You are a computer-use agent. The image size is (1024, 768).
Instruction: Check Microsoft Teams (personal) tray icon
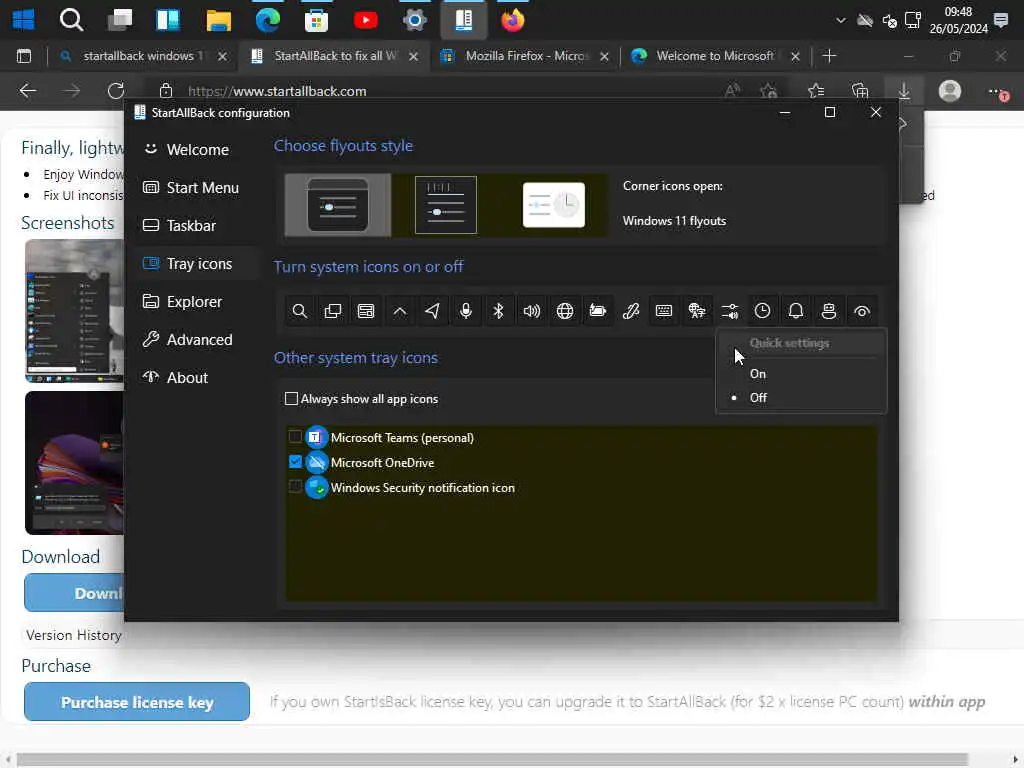coord(295,437)
